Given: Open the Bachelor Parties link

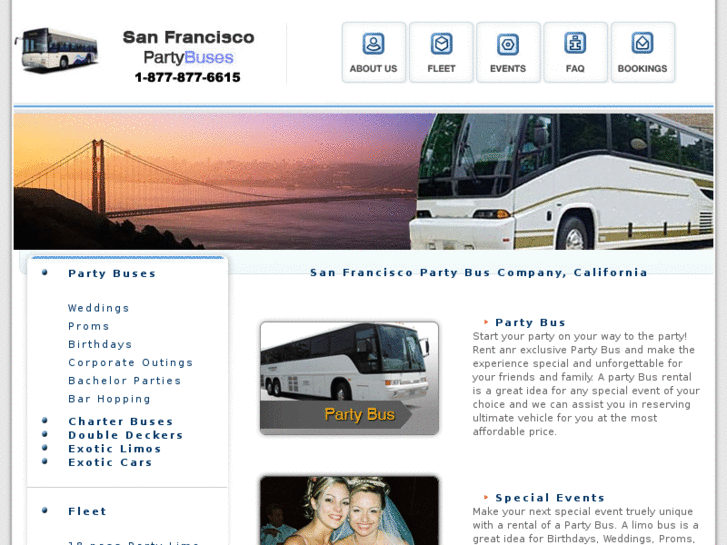Looking at the screenshot, I should pyautogui.click(x=124, y=380).
